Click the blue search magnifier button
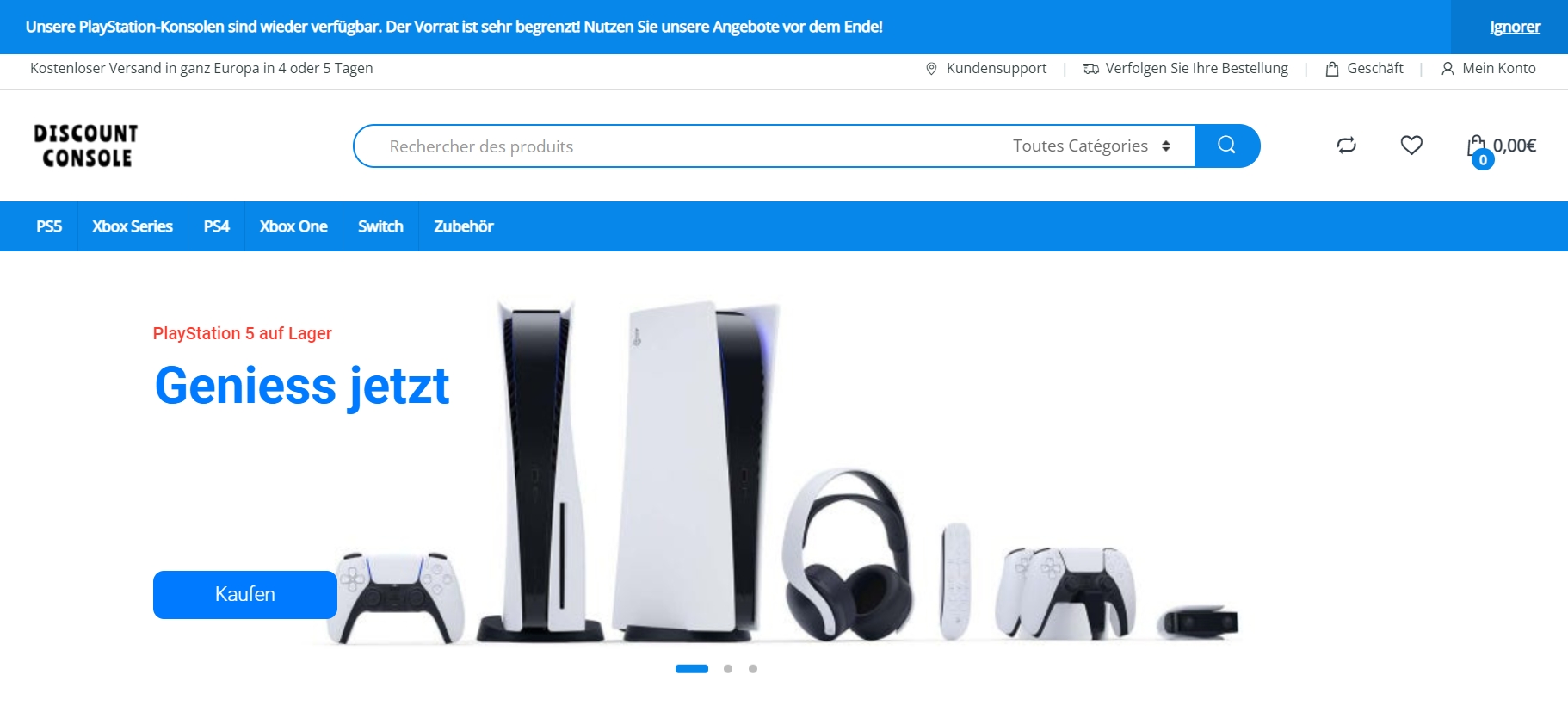Screen dimensions: 1568x706 coord(1227,146)
